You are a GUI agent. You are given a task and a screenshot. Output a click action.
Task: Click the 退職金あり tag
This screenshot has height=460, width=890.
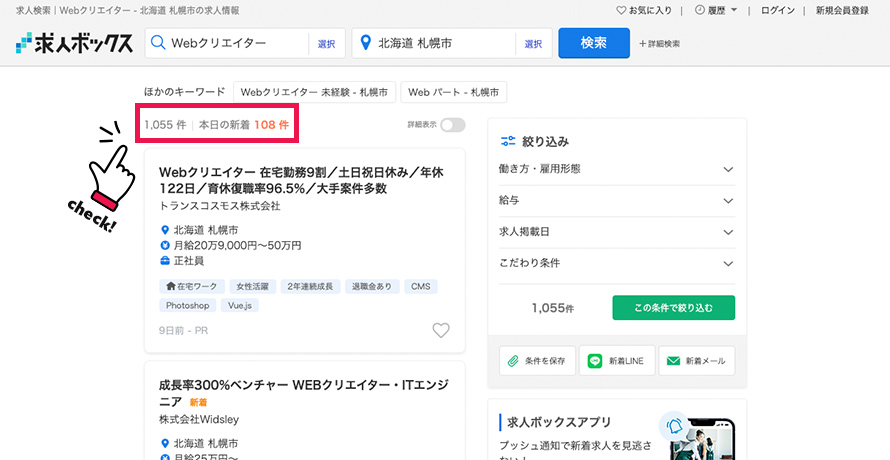372,287
